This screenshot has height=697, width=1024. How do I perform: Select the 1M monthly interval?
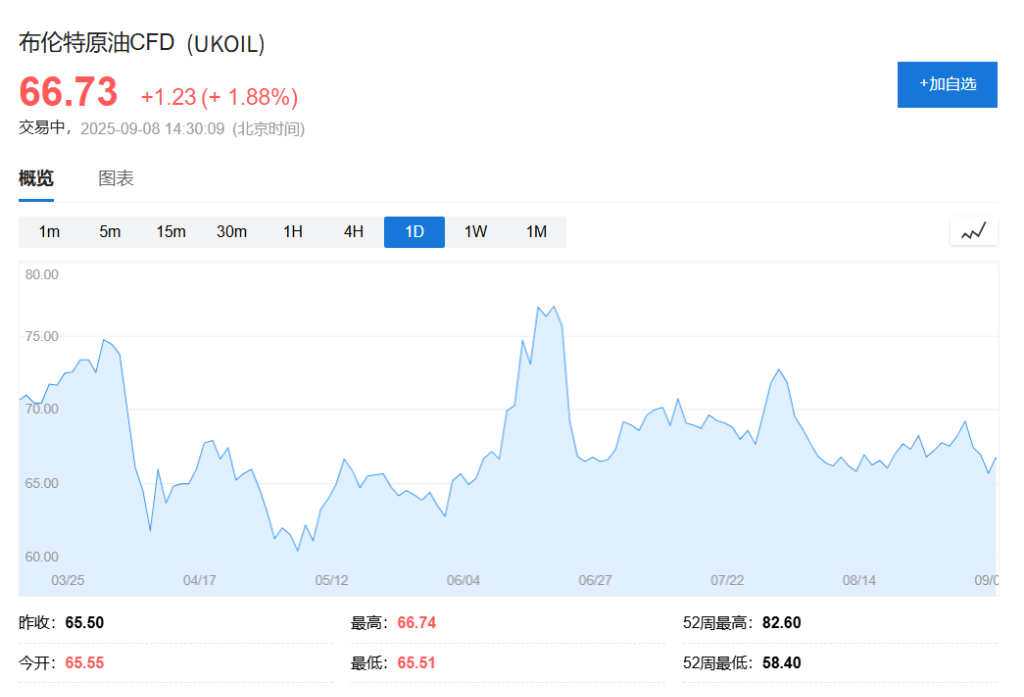pos(536,232)
